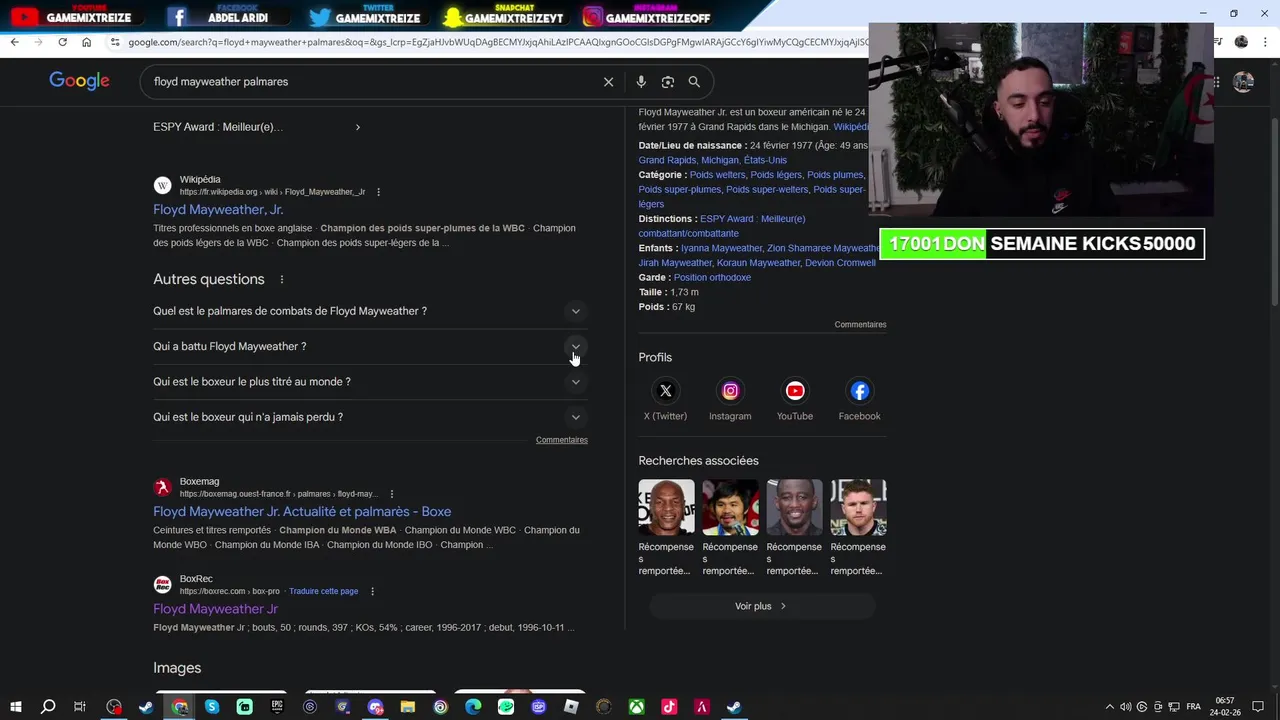This screenshot has height=720, width=1280.
Task: Open 'Position orthodoxe' link
Action: 712,277
